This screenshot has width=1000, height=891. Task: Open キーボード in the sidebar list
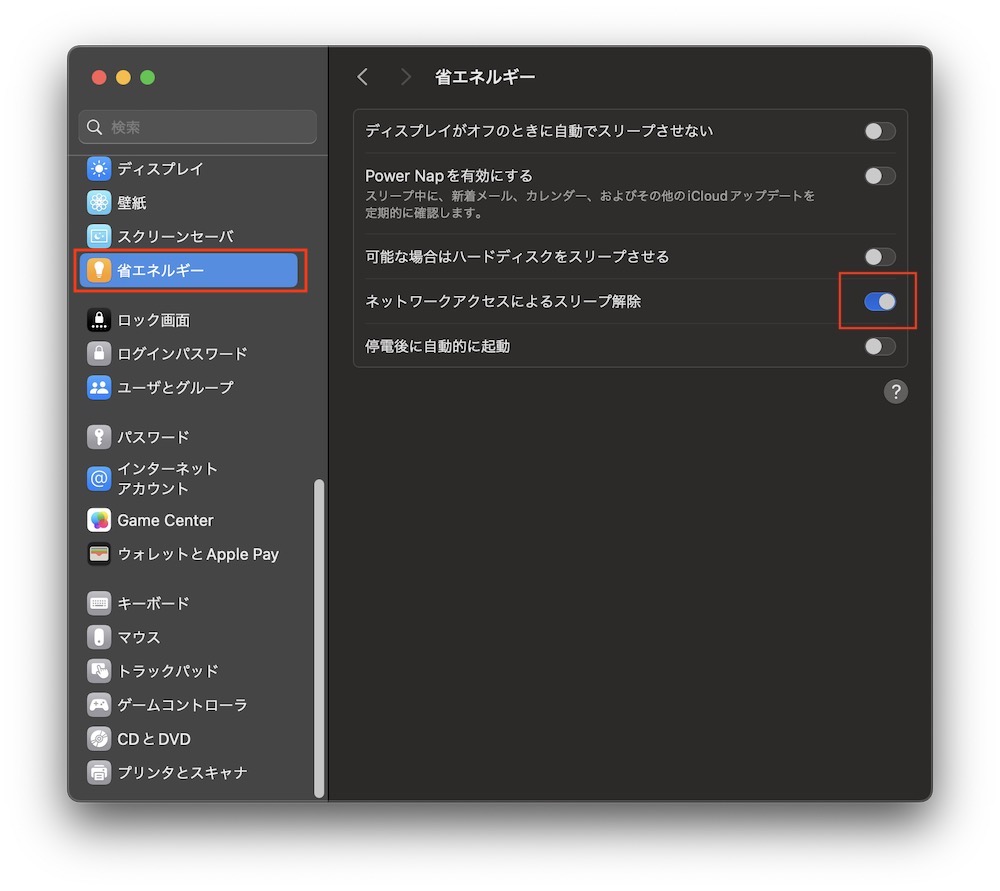pos(153,603)
